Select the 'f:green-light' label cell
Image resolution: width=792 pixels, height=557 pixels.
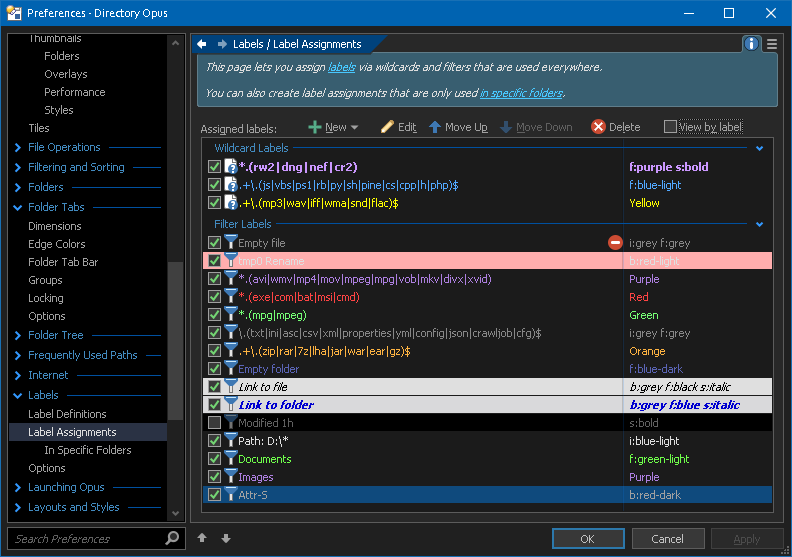[697, 459]
